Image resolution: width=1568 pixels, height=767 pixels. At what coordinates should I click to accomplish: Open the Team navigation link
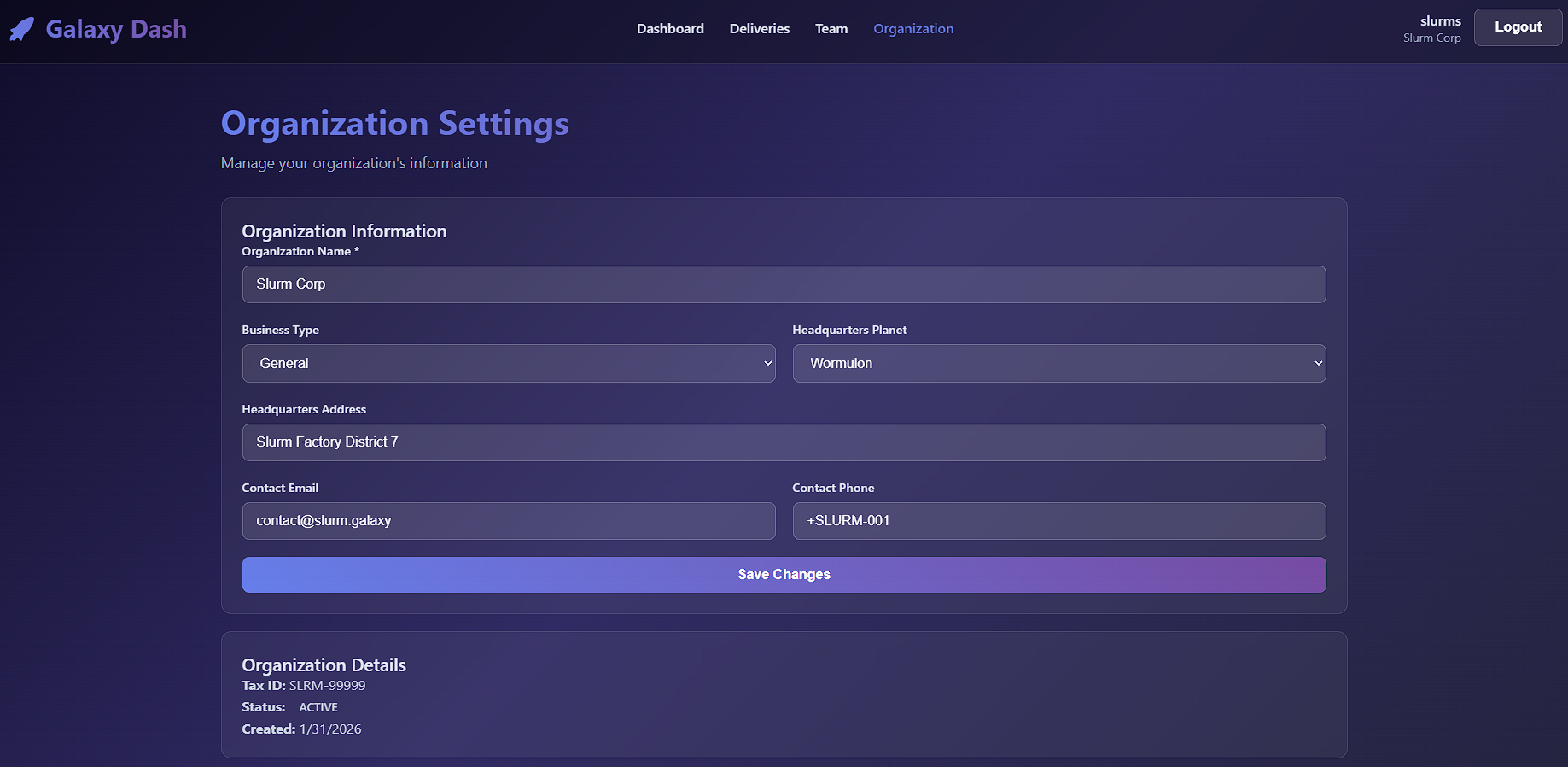[x=831, y=29]
